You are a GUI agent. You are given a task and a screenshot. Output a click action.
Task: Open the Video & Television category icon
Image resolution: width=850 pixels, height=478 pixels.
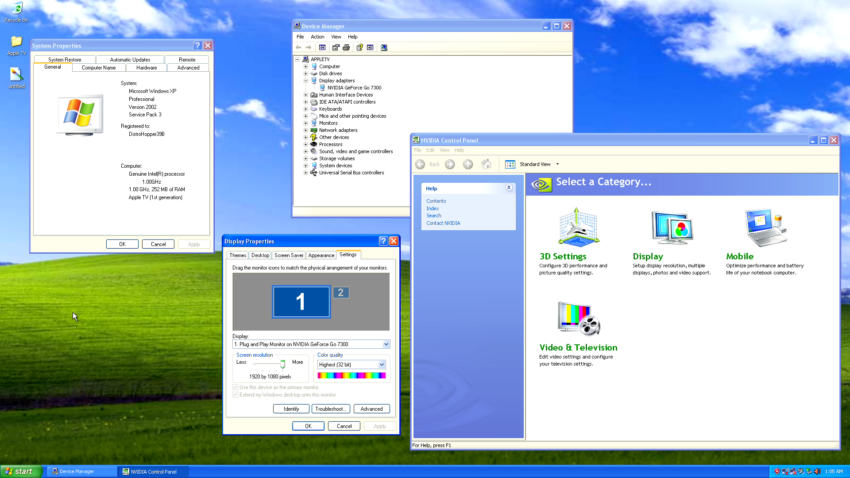tap(578, 319)
